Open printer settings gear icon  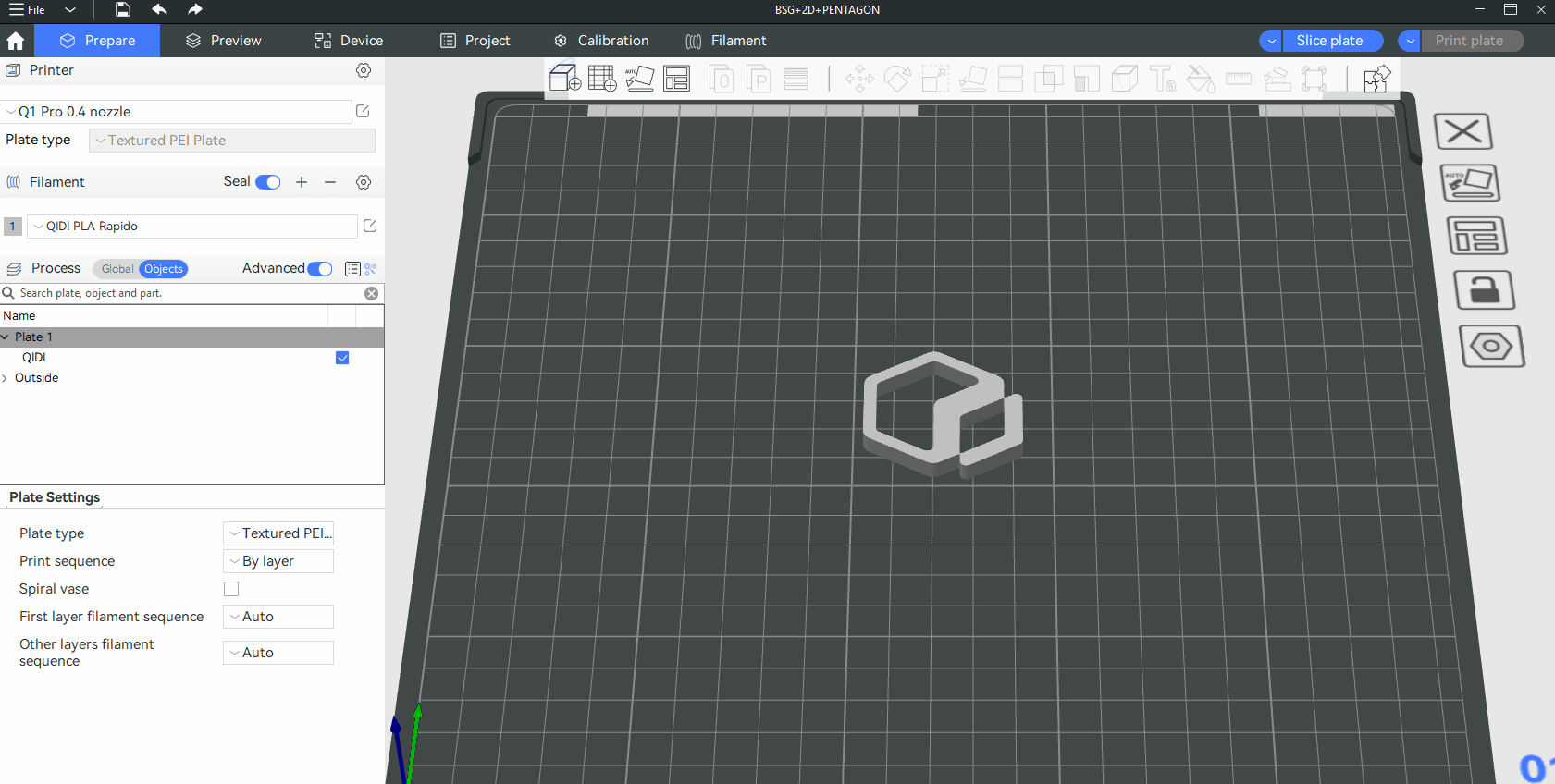tap(364, 70)
